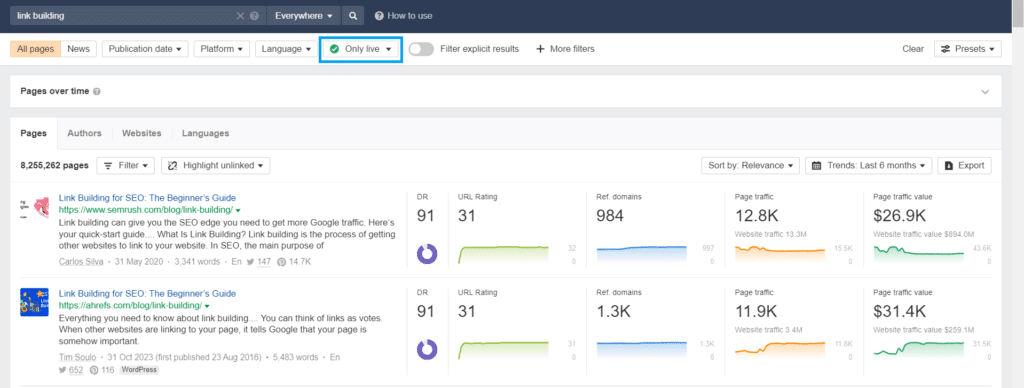Click Semrush result URL Rating trend chart
This screenshot has width=1024, height=388.
(x=503, y=254)
